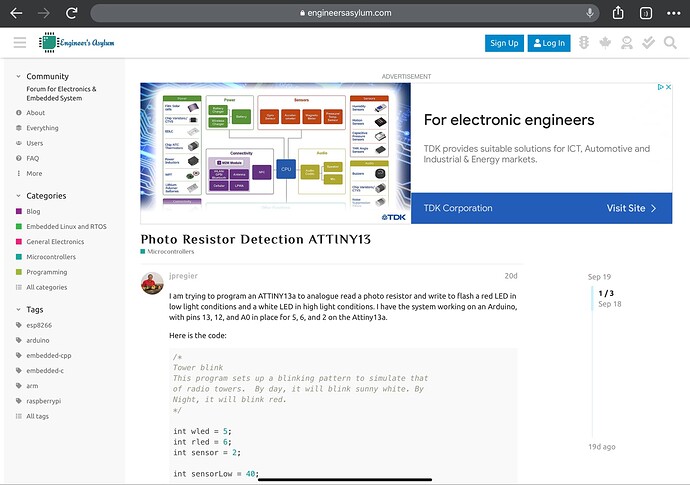Screen dimensions: 690x485
Task: Click the traffic light icon in header
Action: pyautogui.click(x=584, y=43)
